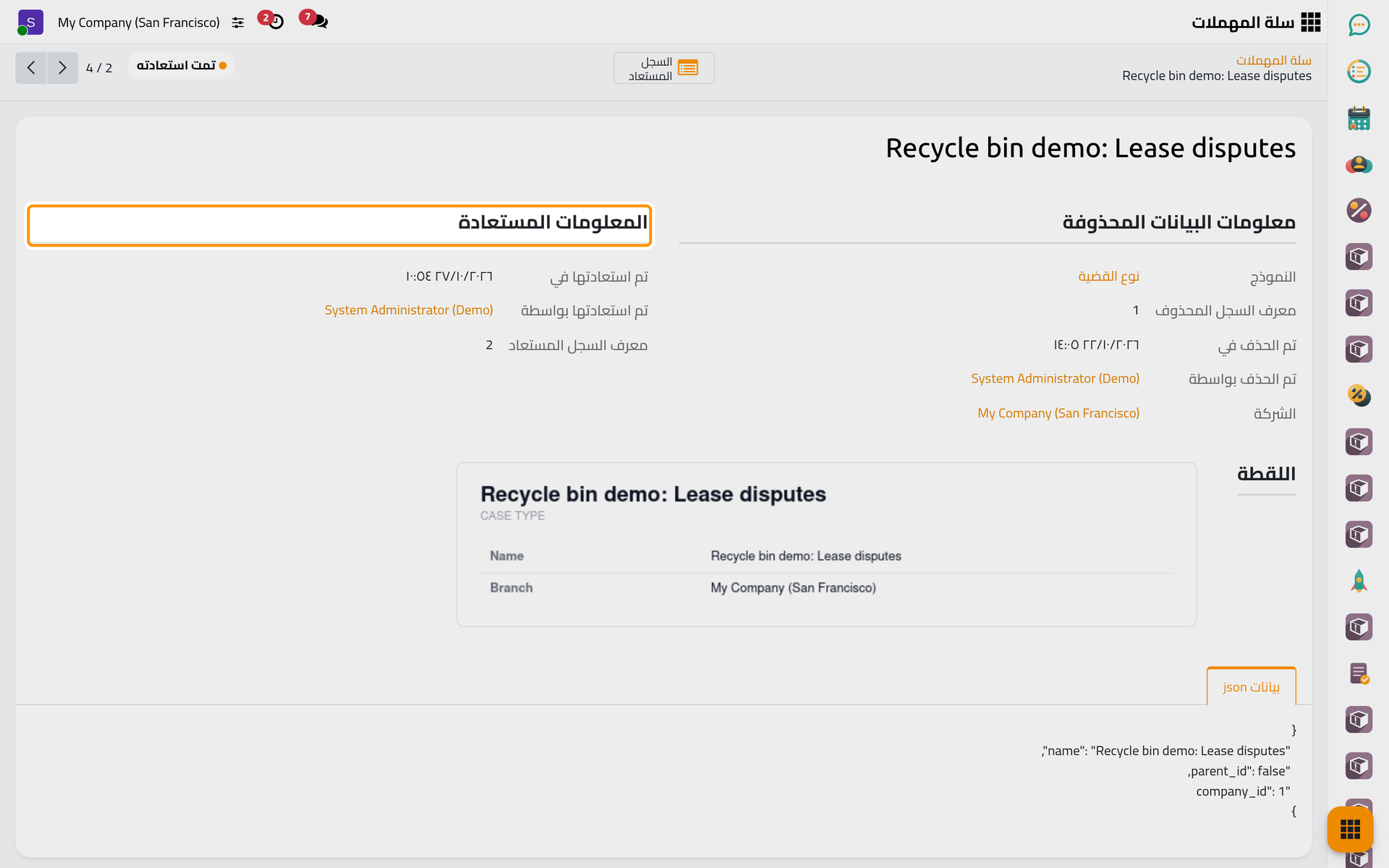The image size is (1389, 868).
Task: Click the record title Recycle bin demo: Lease disputes
Action: pyautogui.click(x=1090, y=148)
